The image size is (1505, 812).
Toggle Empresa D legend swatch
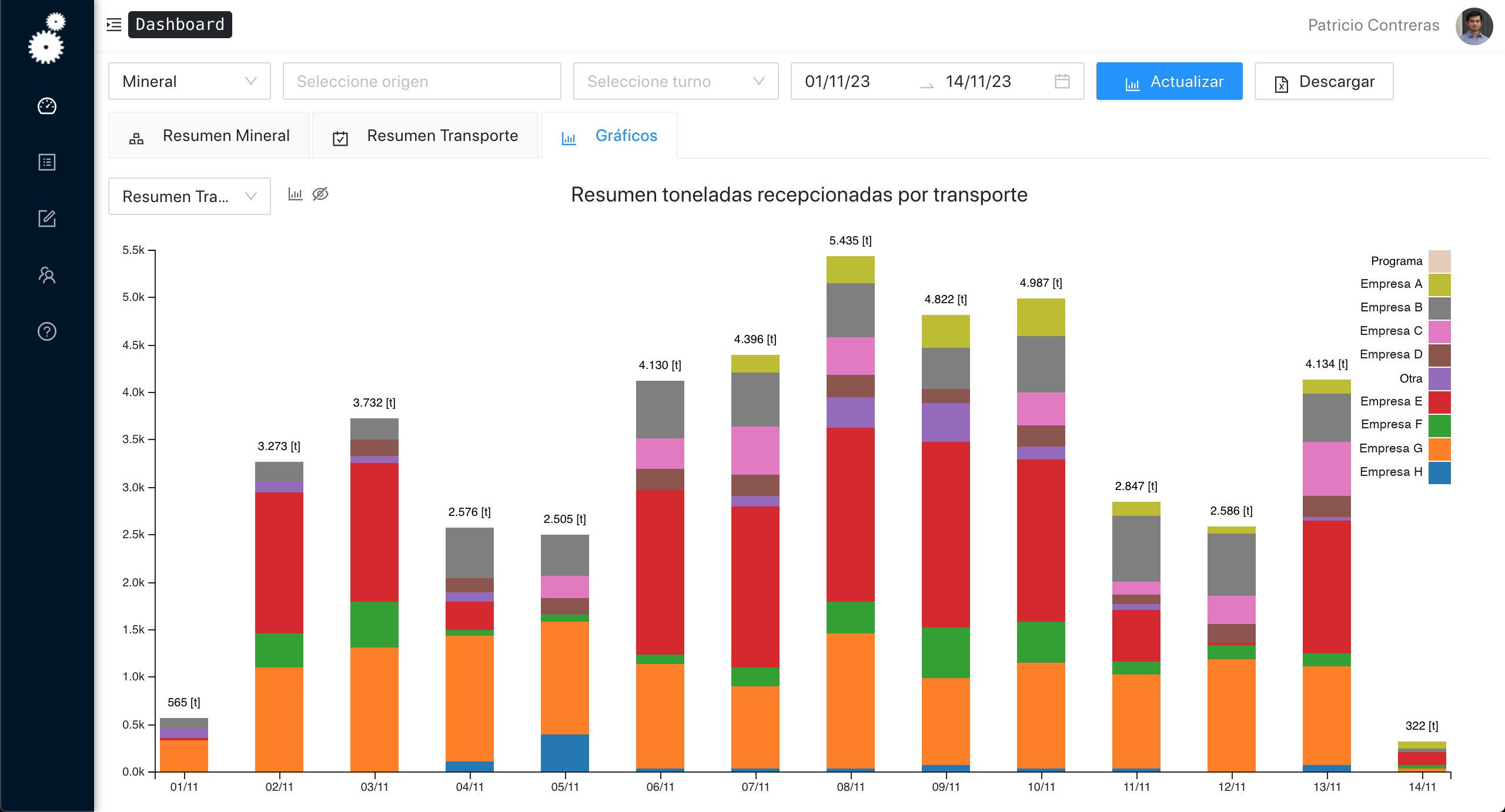[1440, 355]
